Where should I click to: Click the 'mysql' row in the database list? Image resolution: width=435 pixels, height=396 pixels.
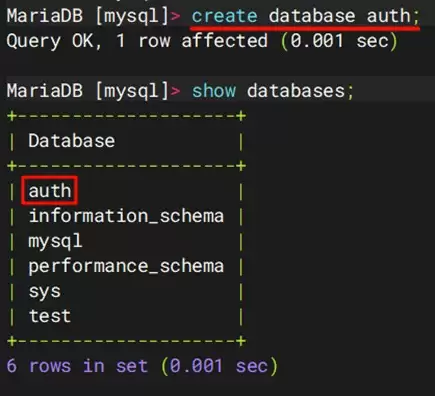click(x=55, y=241)
